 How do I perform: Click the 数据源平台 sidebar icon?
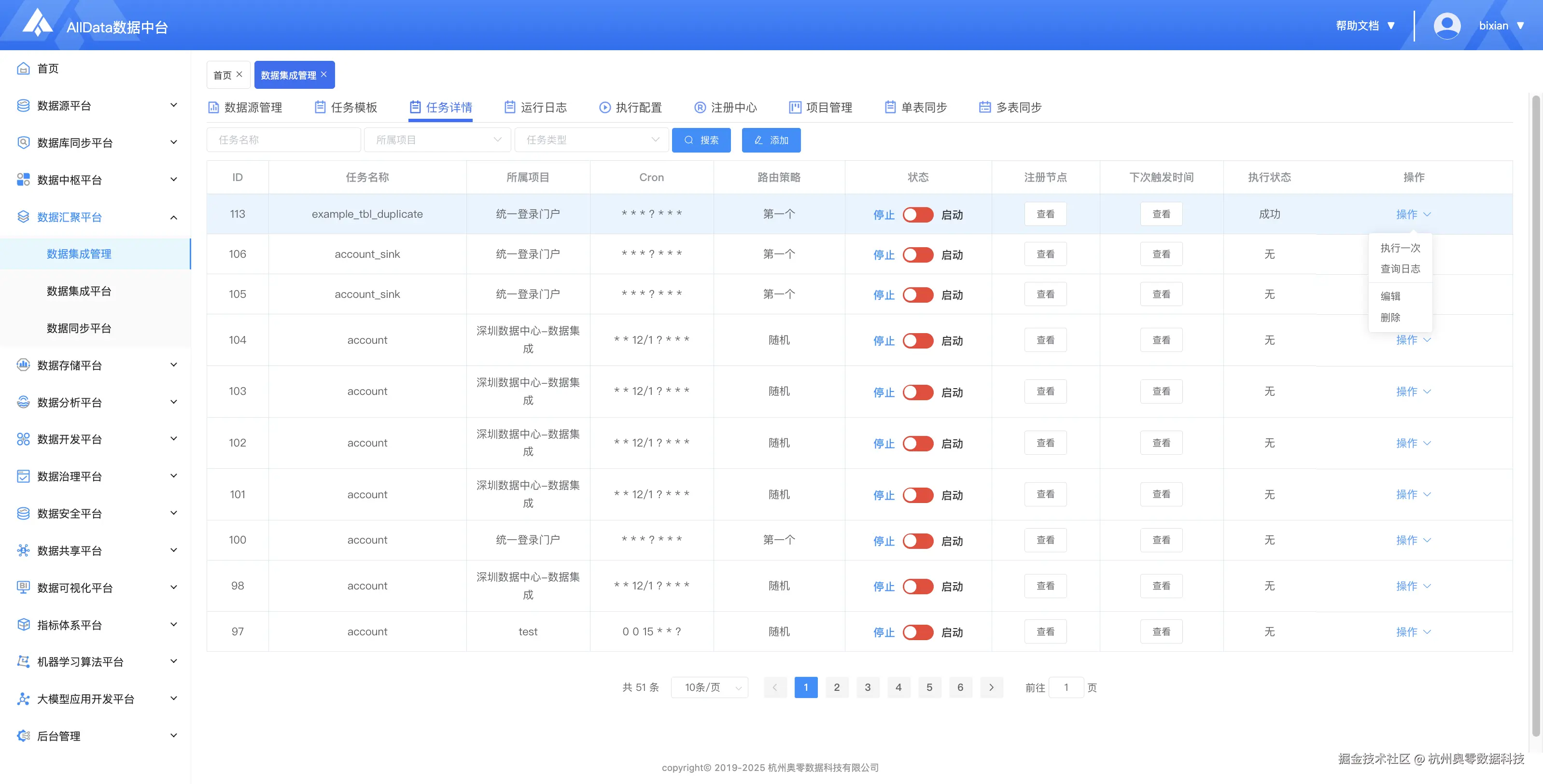click(x=23, y=105)
